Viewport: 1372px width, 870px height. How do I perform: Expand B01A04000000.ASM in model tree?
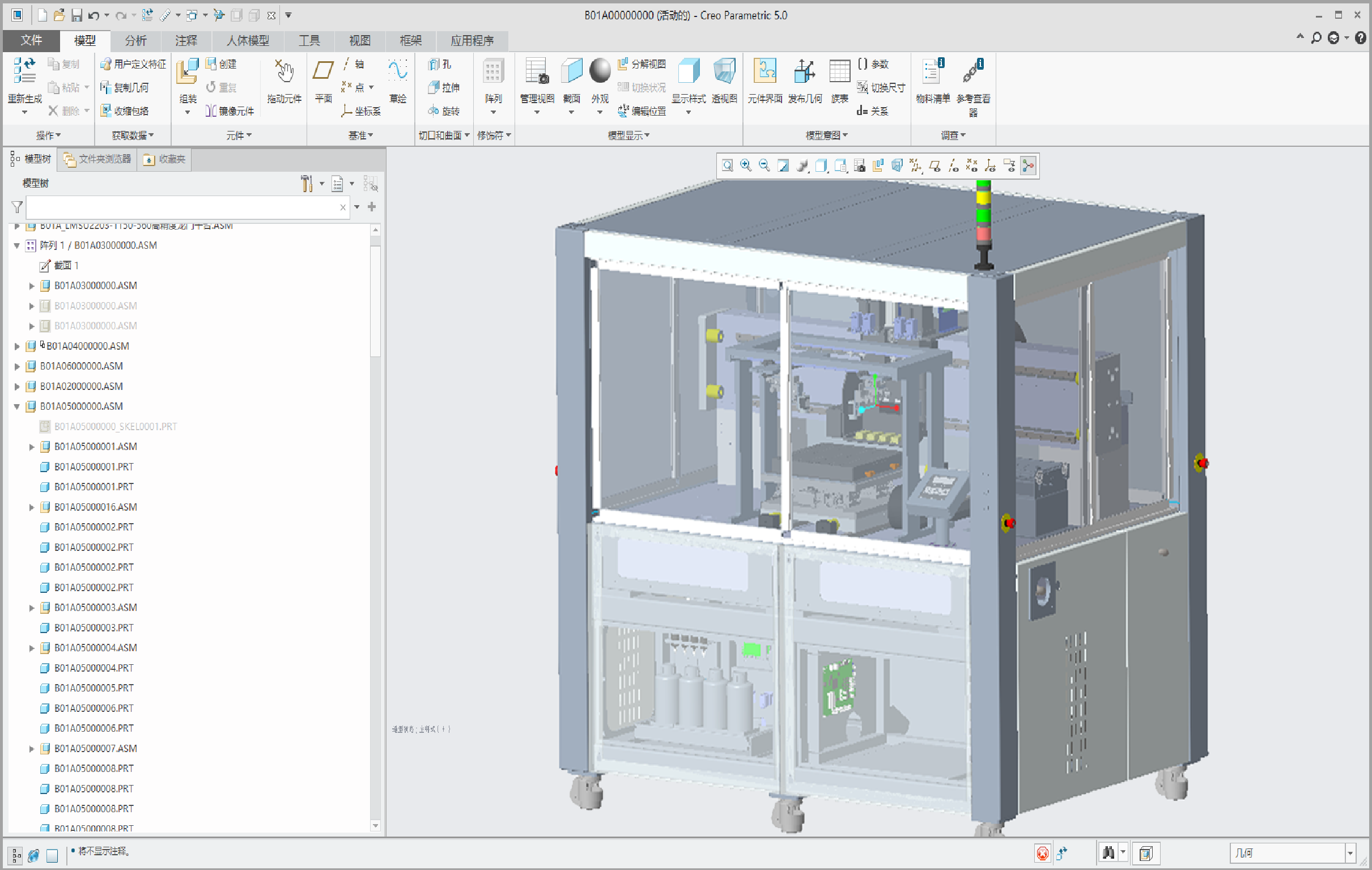point(17,346)
